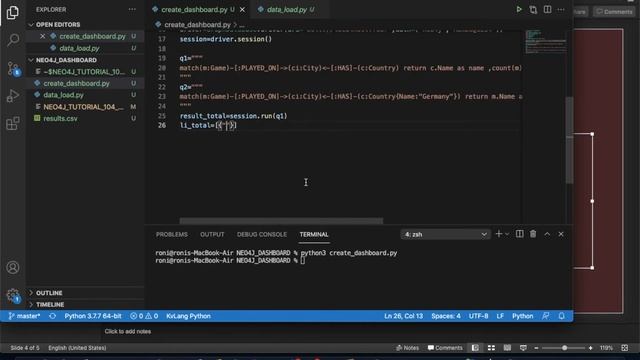This screenshot has width=640, height=360.
Task: Switch to the data_load.py editor tab
Action: (x=287, y=9)
